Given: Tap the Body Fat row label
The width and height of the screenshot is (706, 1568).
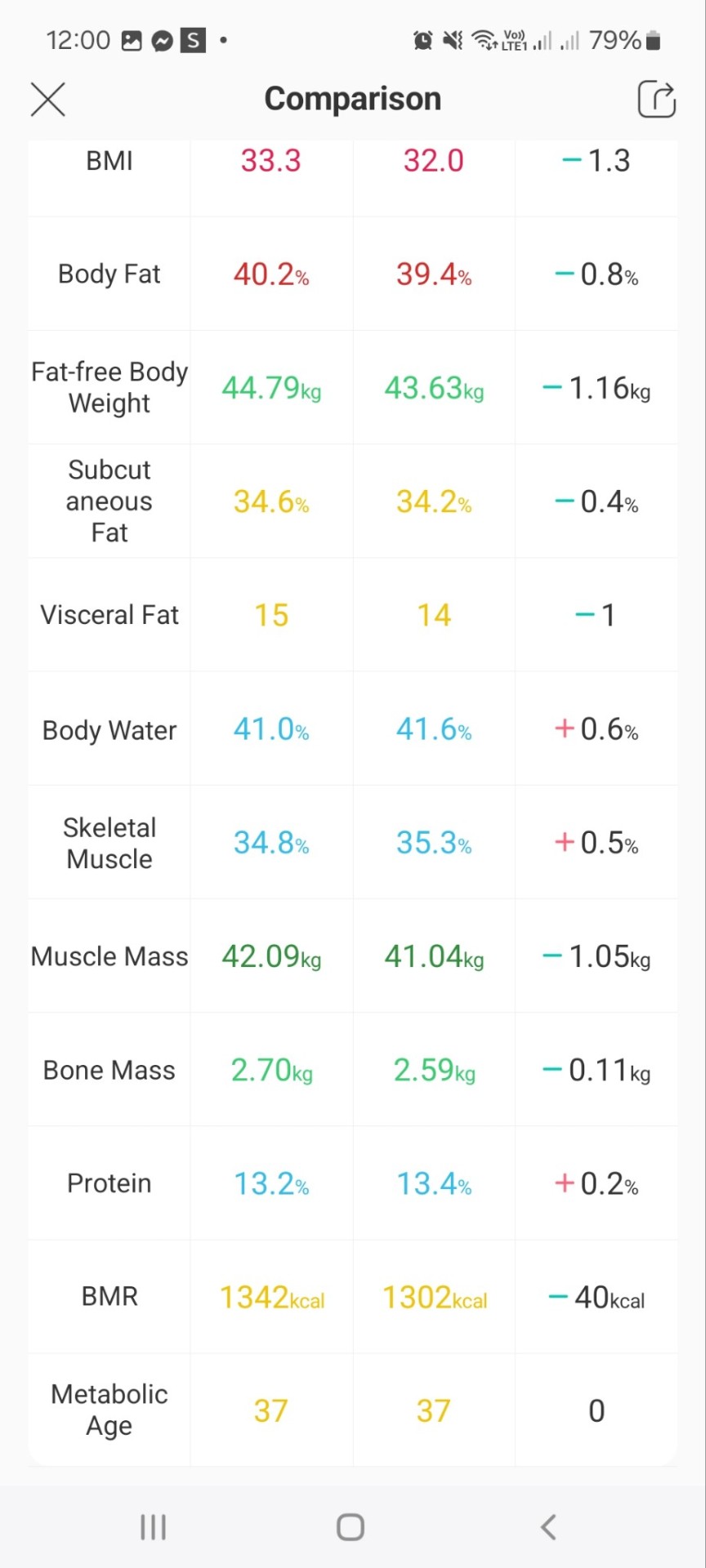Looking at the screenshot, I should coord(109,274).
